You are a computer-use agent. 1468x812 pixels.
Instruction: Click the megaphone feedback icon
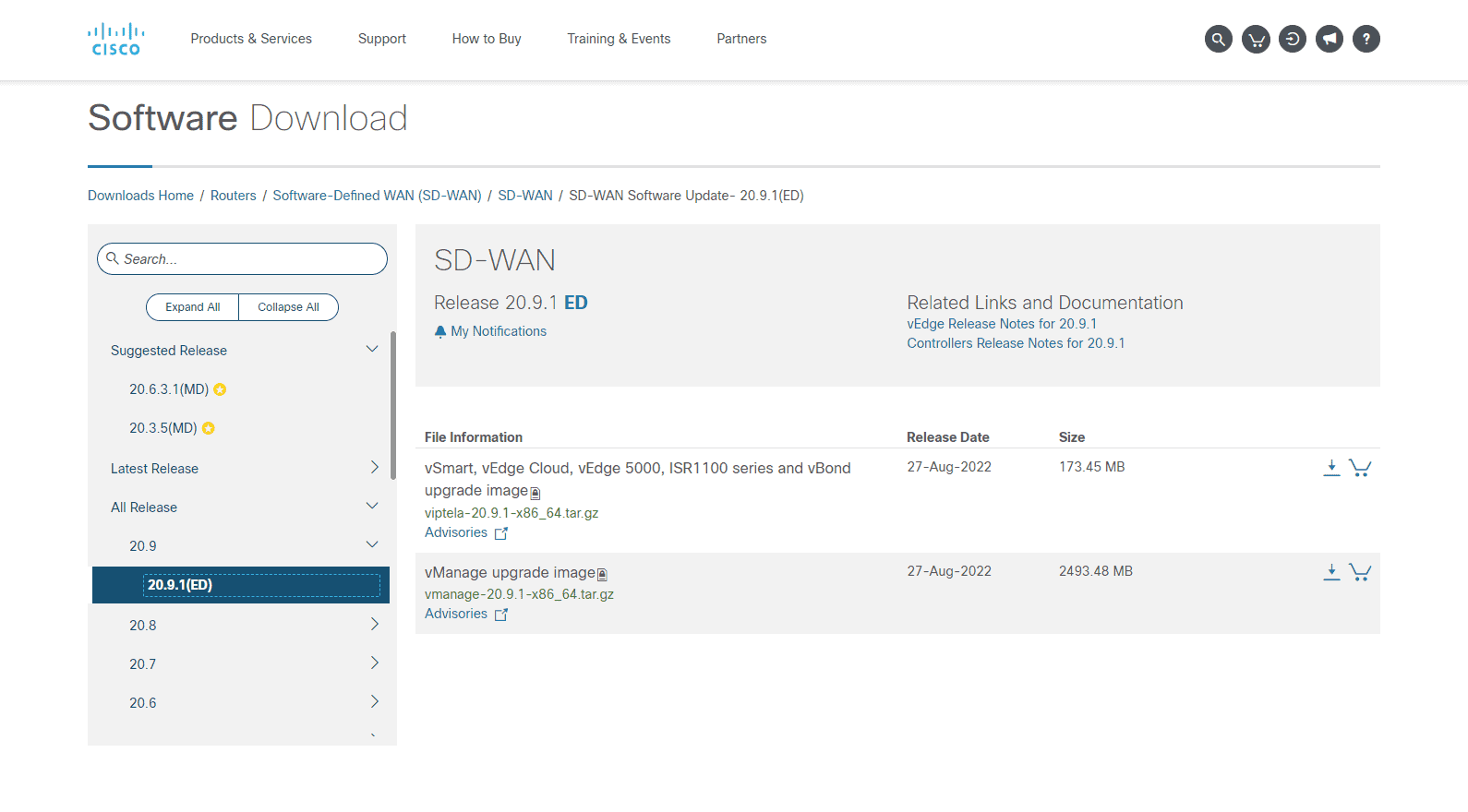pyautogui.click(x=1330, y=39)
